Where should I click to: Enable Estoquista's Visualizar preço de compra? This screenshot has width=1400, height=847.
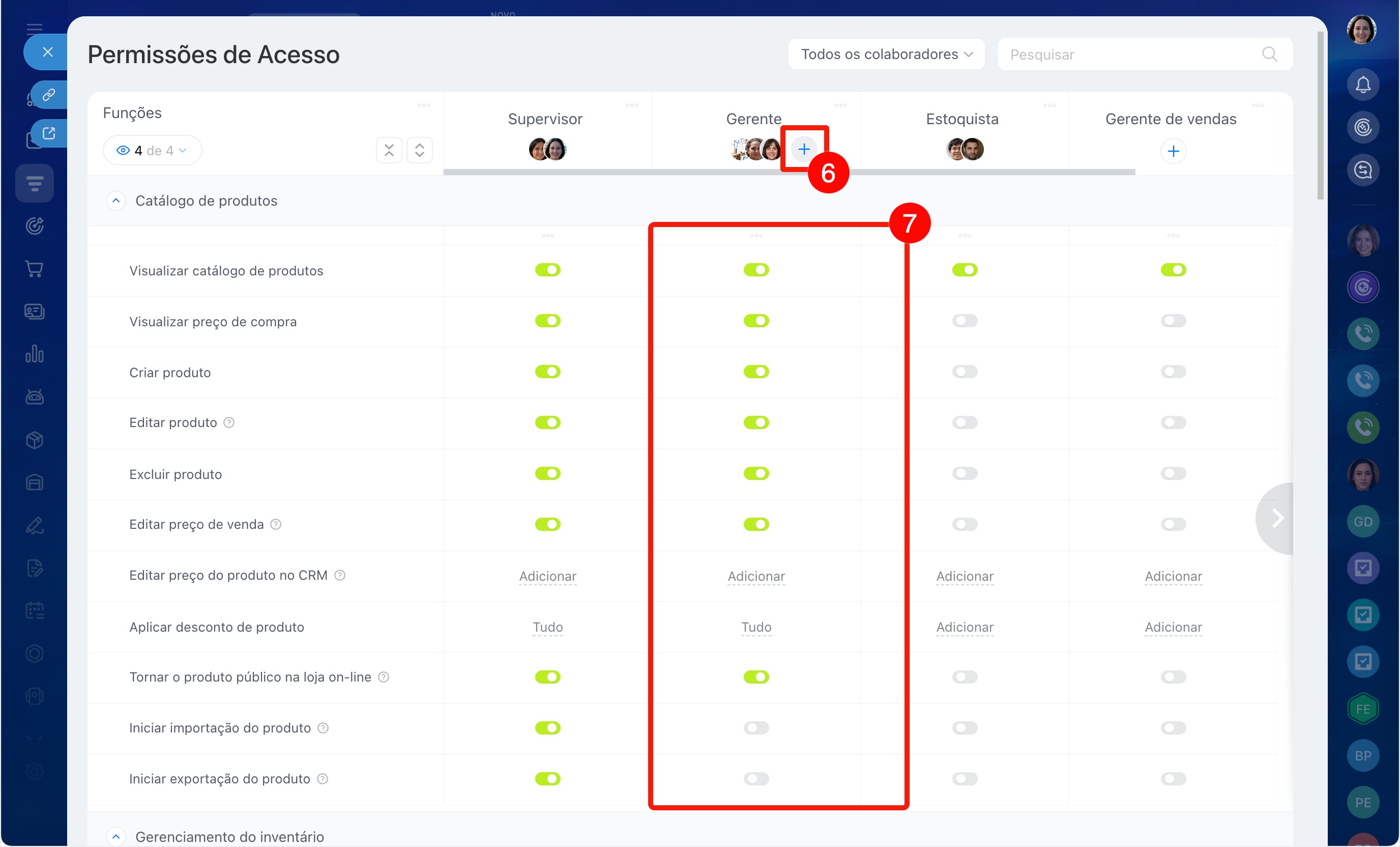pyautogui.click(x=964, y=321)
